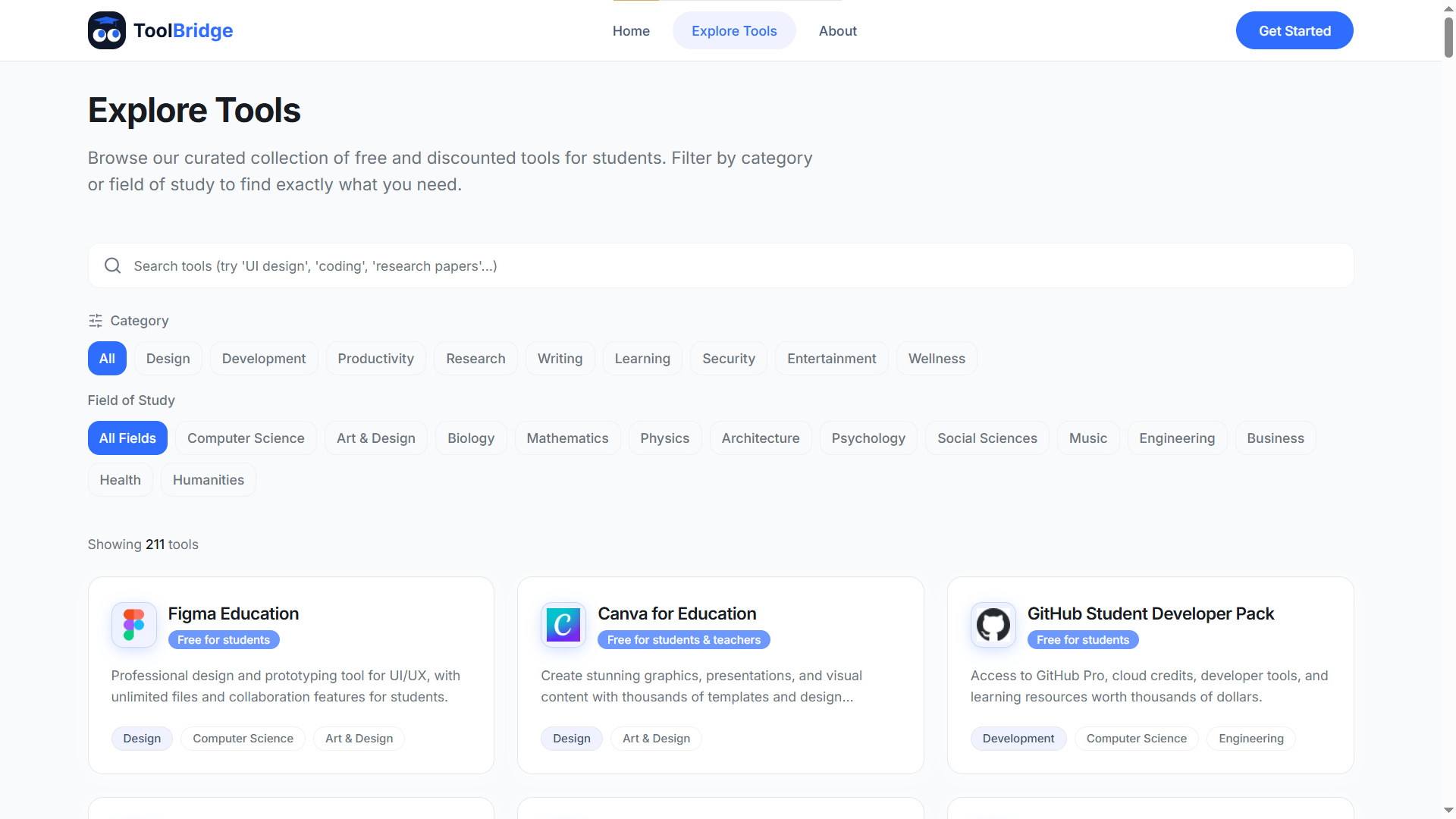Click the page's vertical scrollbar thumb

[x=1448, y=36]
